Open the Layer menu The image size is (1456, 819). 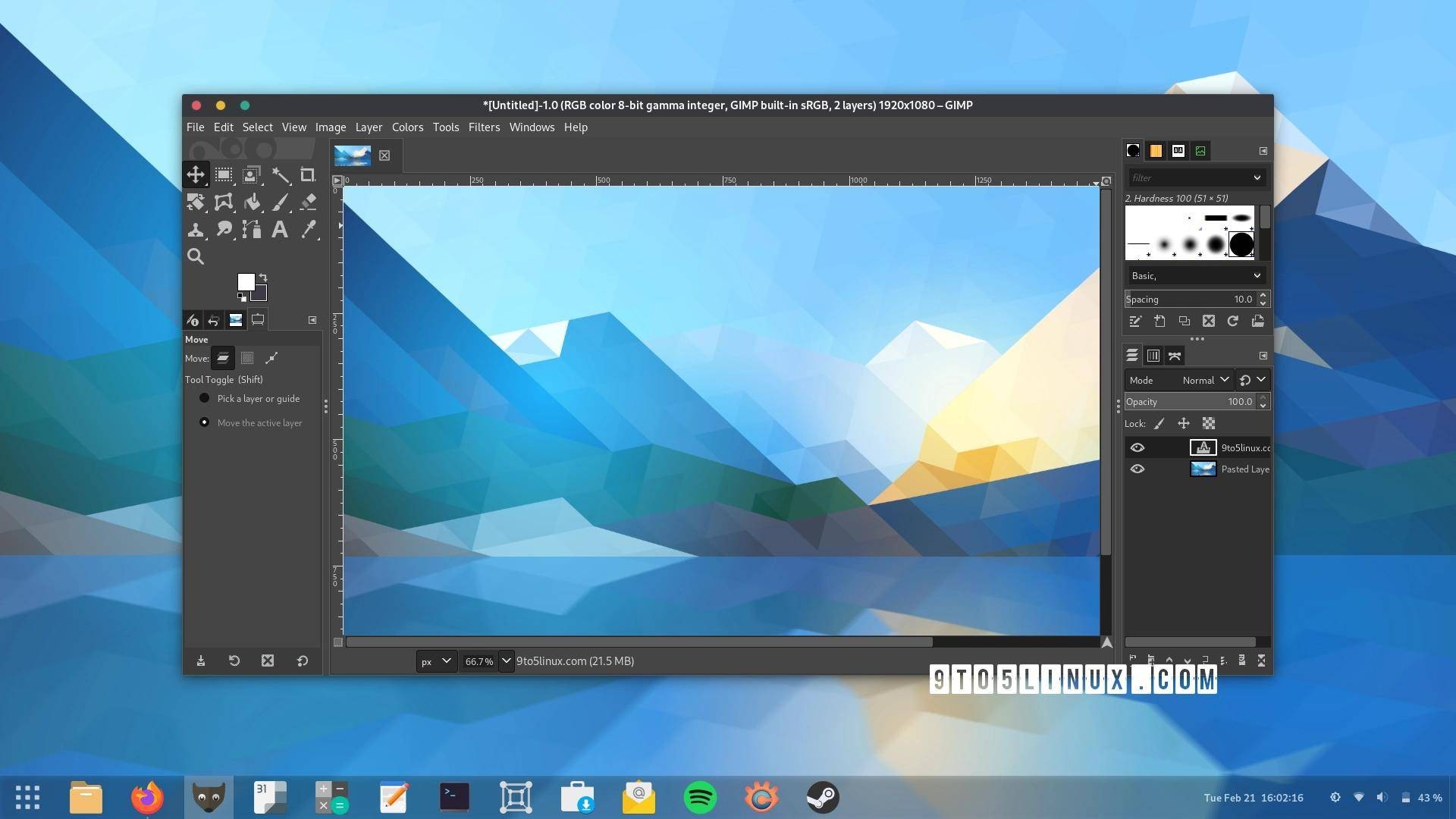(x=367, y=126)
